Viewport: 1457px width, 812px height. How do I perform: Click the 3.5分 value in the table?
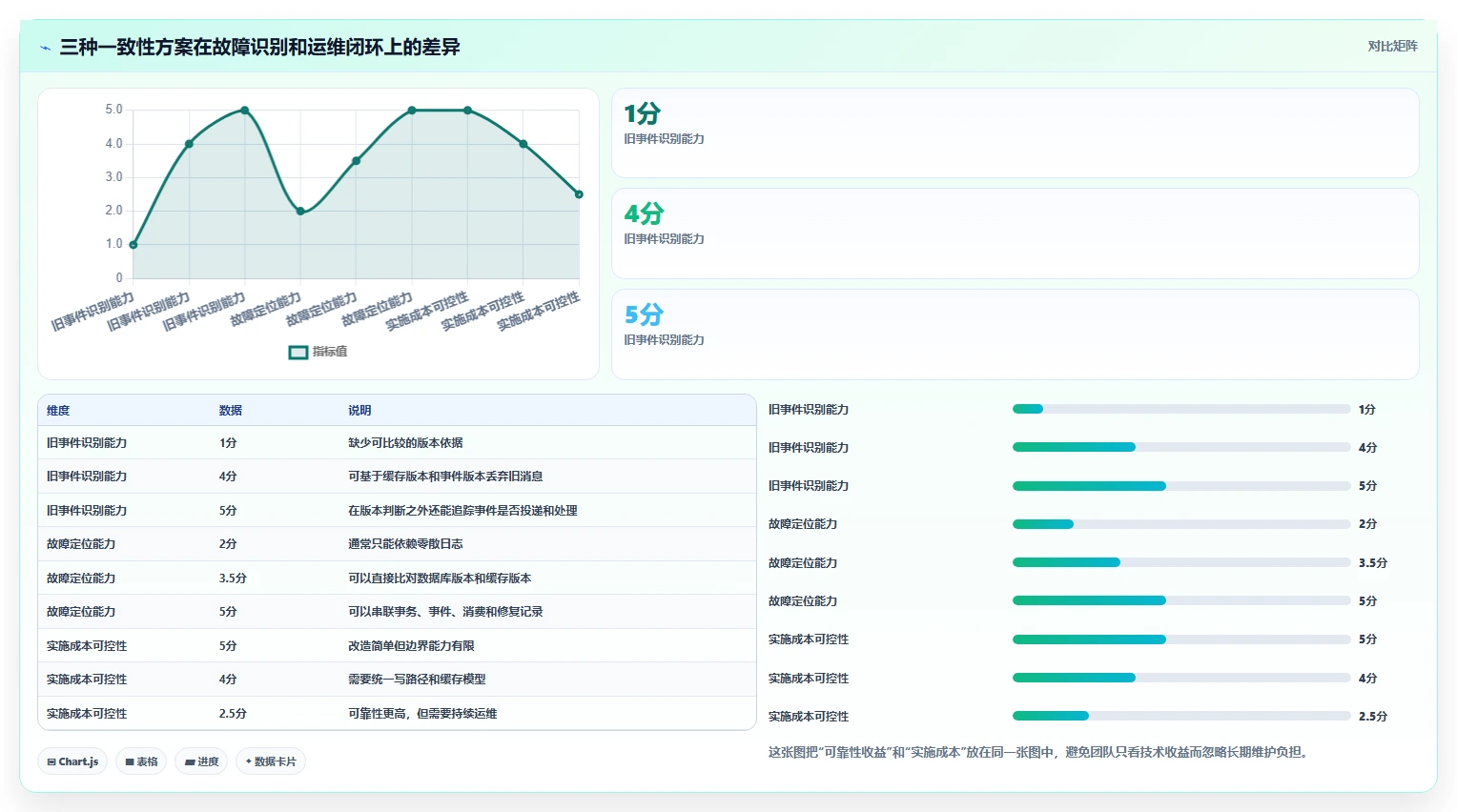click(x=233, y=579)
